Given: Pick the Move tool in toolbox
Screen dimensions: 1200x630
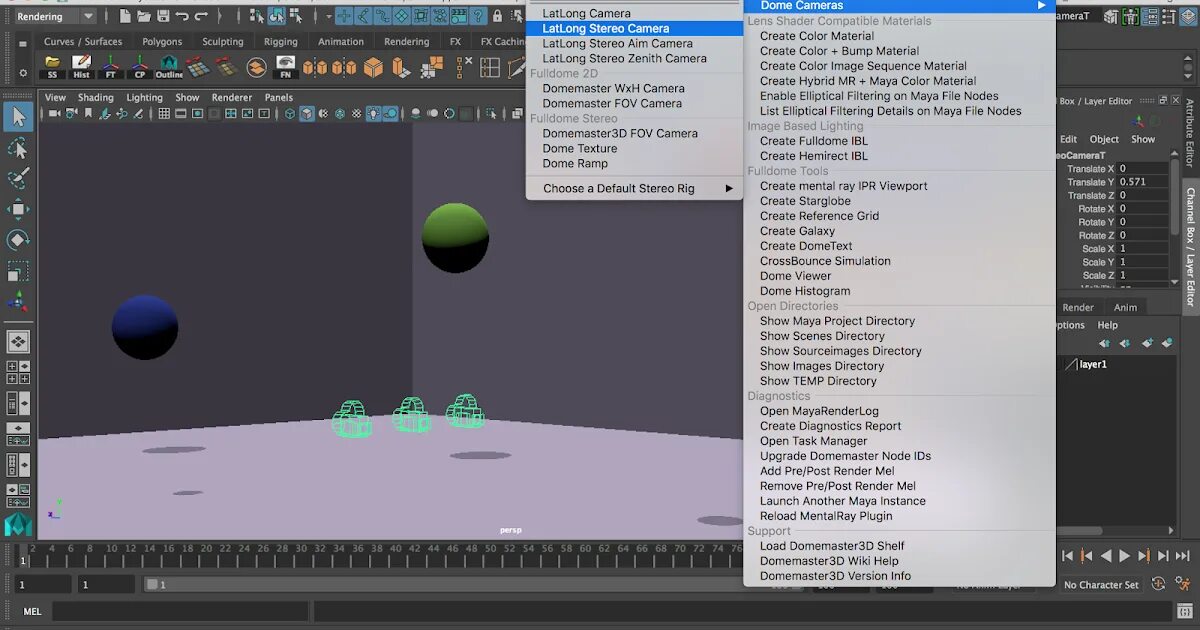Looking at the screenshot, I should point(18,210).
